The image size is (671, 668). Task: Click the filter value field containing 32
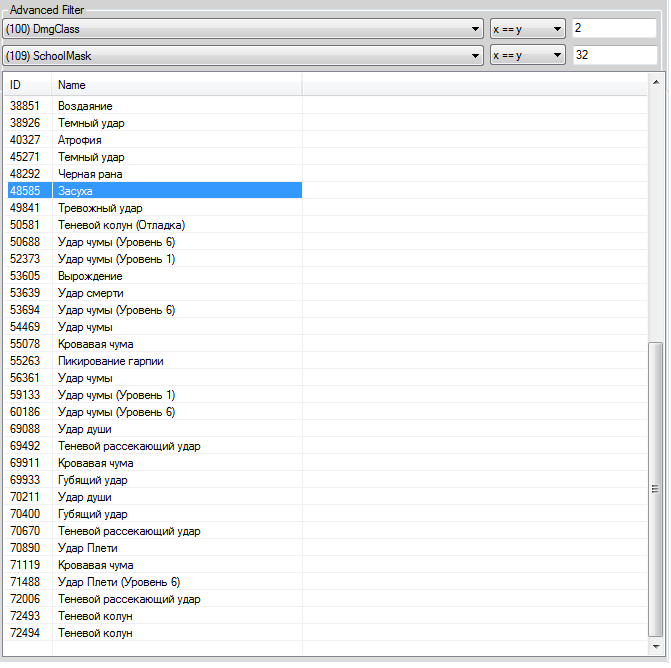614,56
